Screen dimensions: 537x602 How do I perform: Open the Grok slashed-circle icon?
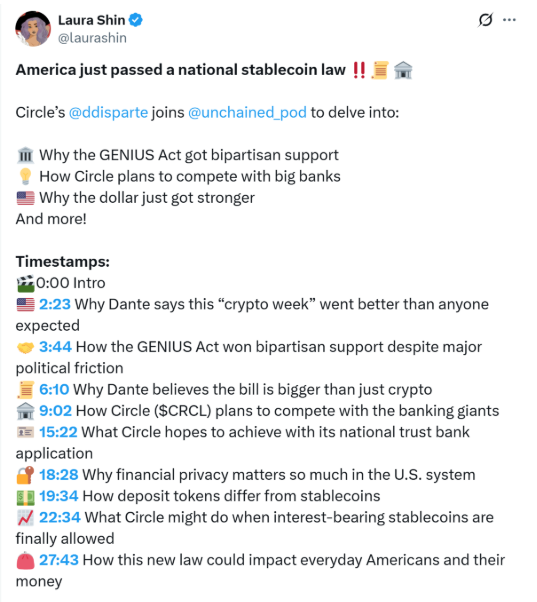485,20
